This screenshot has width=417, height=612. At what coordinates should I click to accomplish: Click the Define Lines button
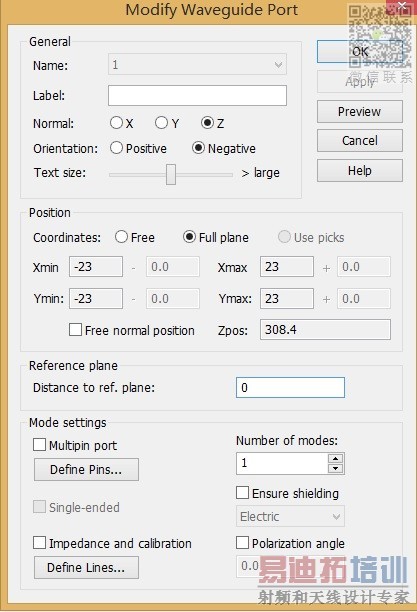(86, 568)
